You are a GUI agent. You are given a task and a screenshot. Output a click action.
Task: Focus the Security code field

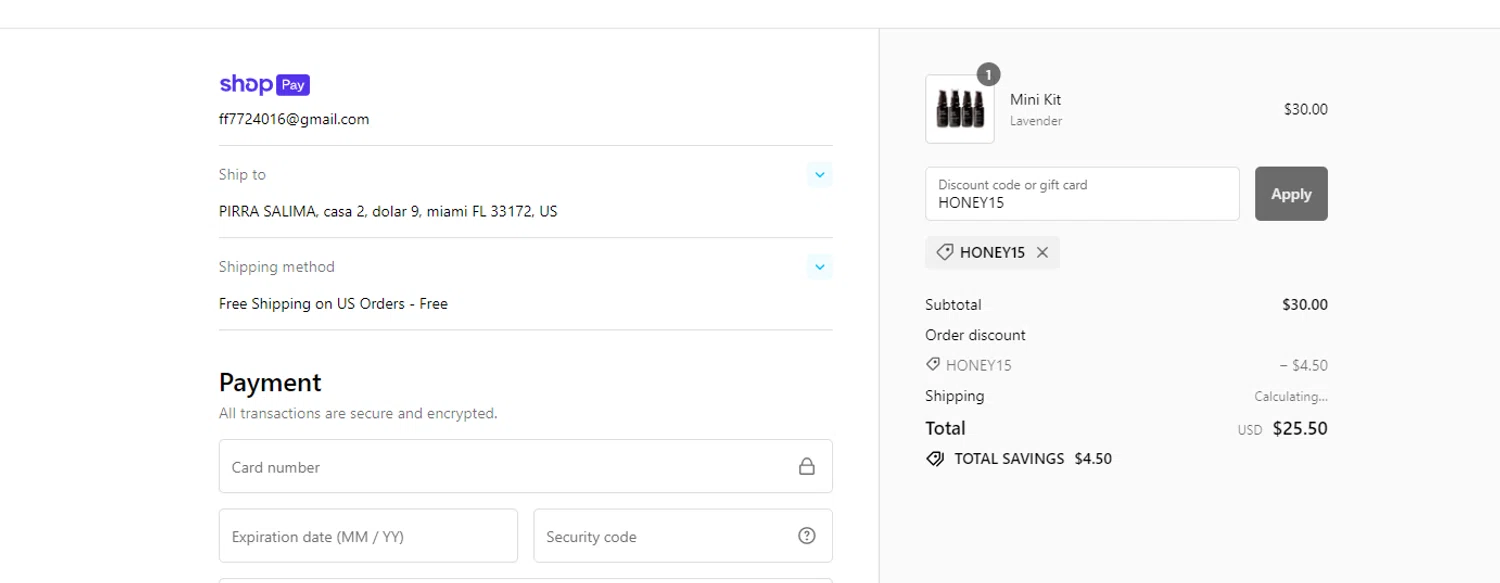[683, 536]
